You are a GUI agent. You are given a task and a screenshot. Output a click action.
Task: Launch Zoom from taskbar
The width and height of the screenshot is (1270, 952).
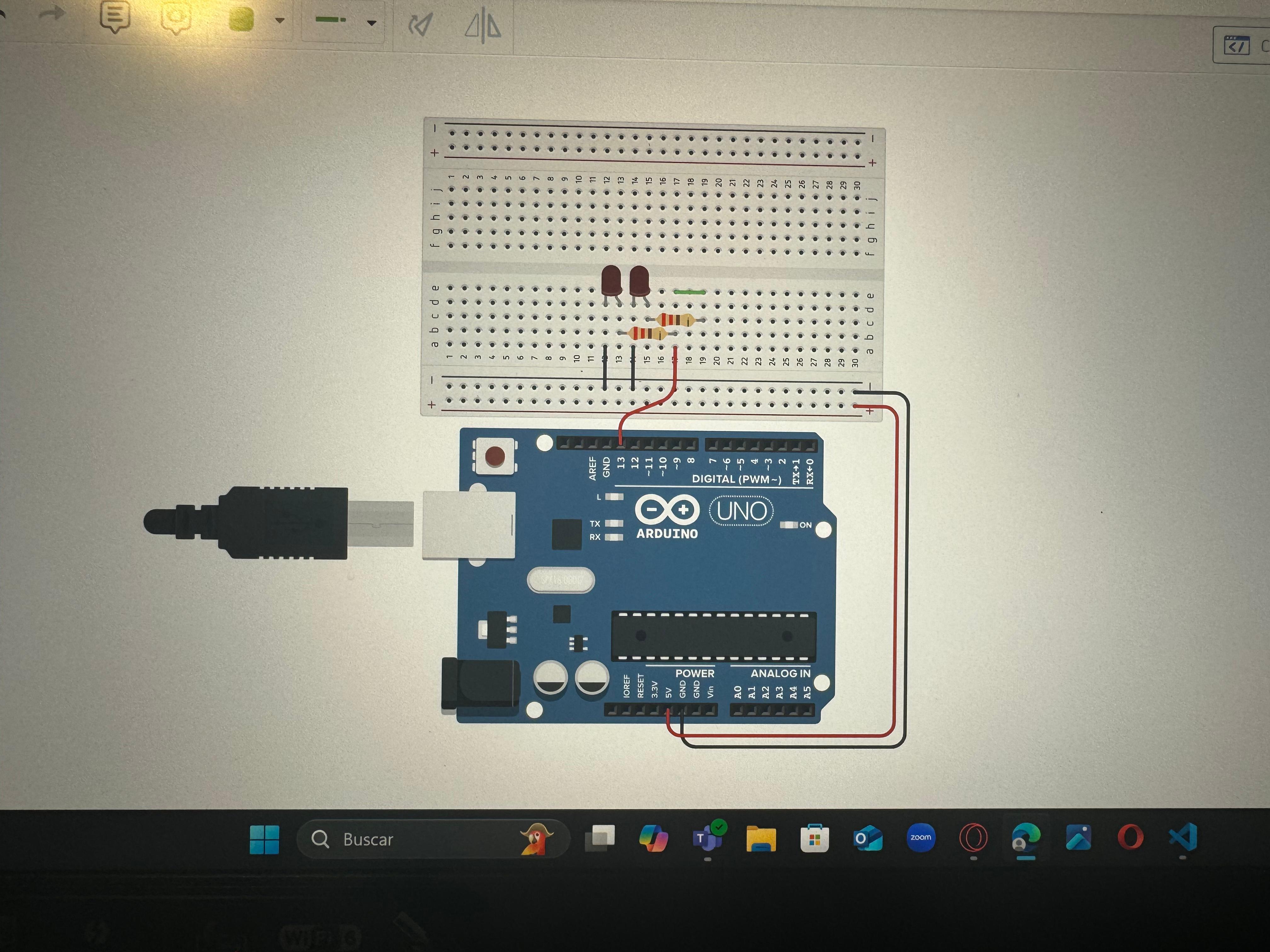pos(920,838)
